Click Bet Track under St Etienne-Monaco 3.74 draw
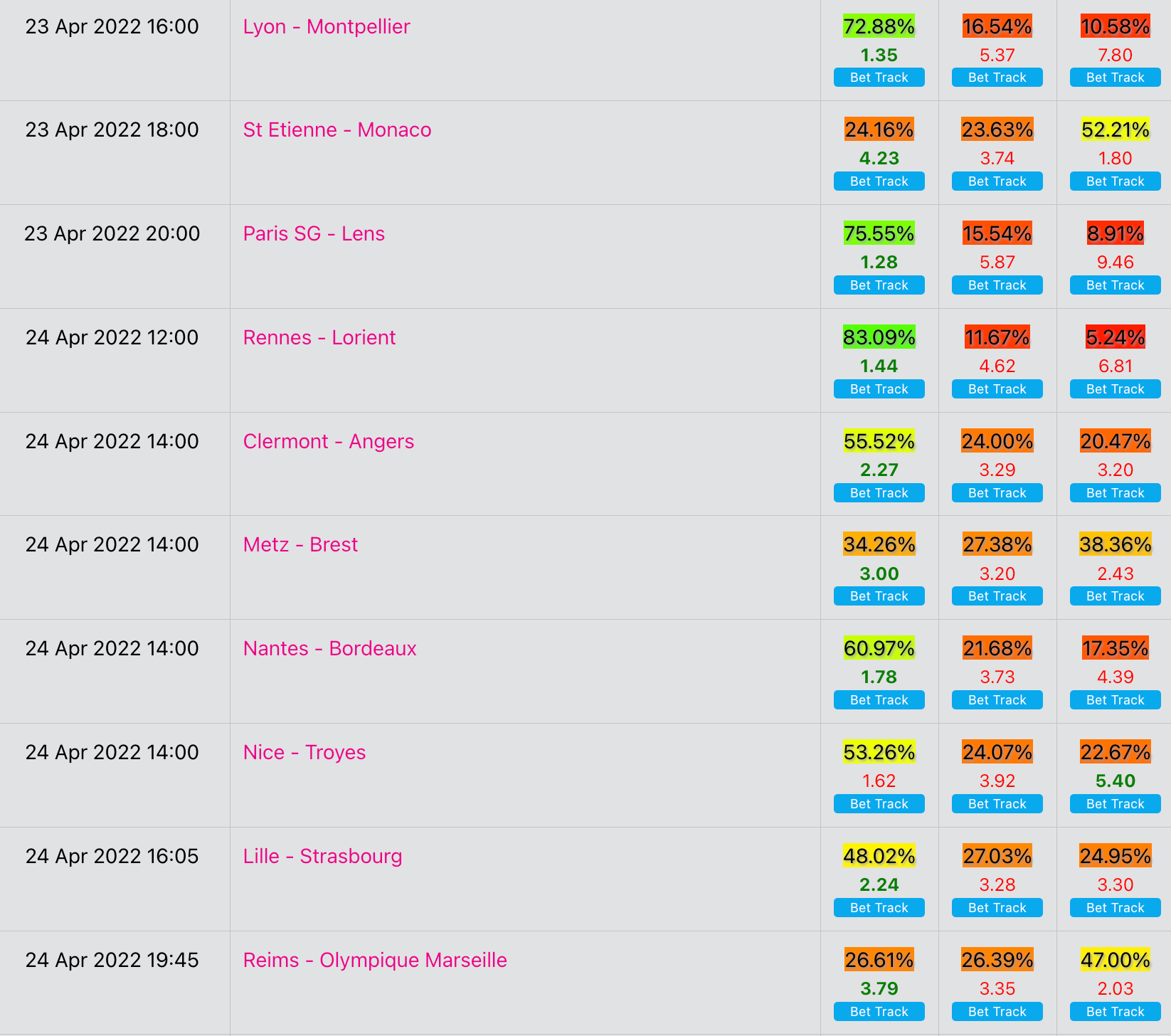1171x1036 pixels. tap(997, 181)
